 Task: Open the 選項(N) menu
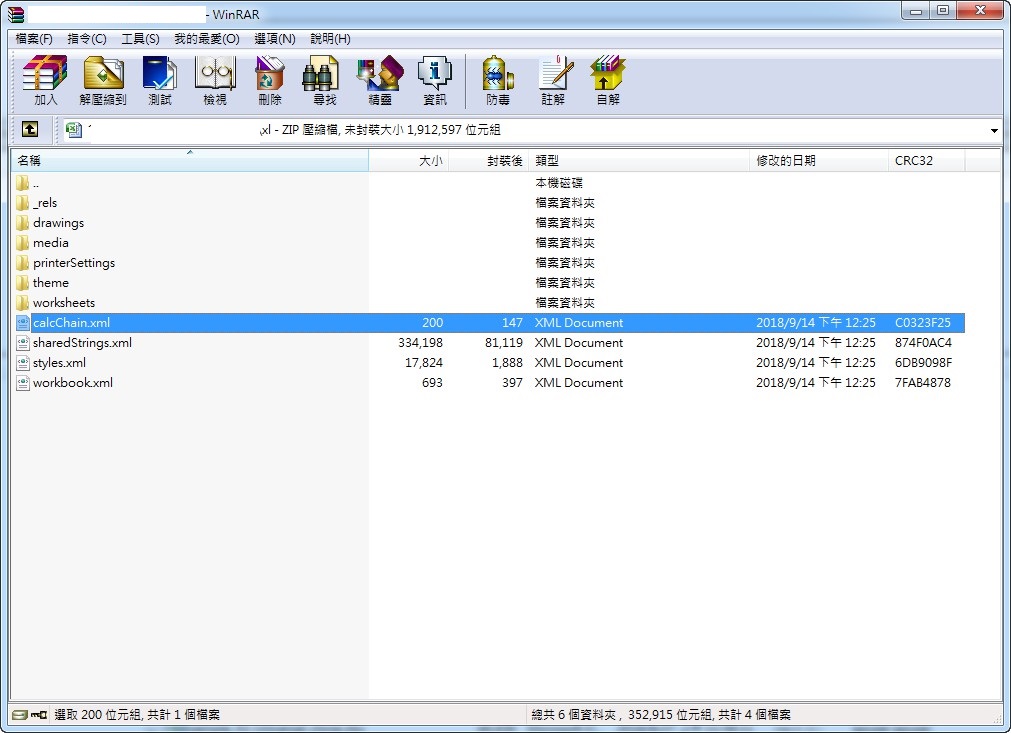click(x=275, y=39)
